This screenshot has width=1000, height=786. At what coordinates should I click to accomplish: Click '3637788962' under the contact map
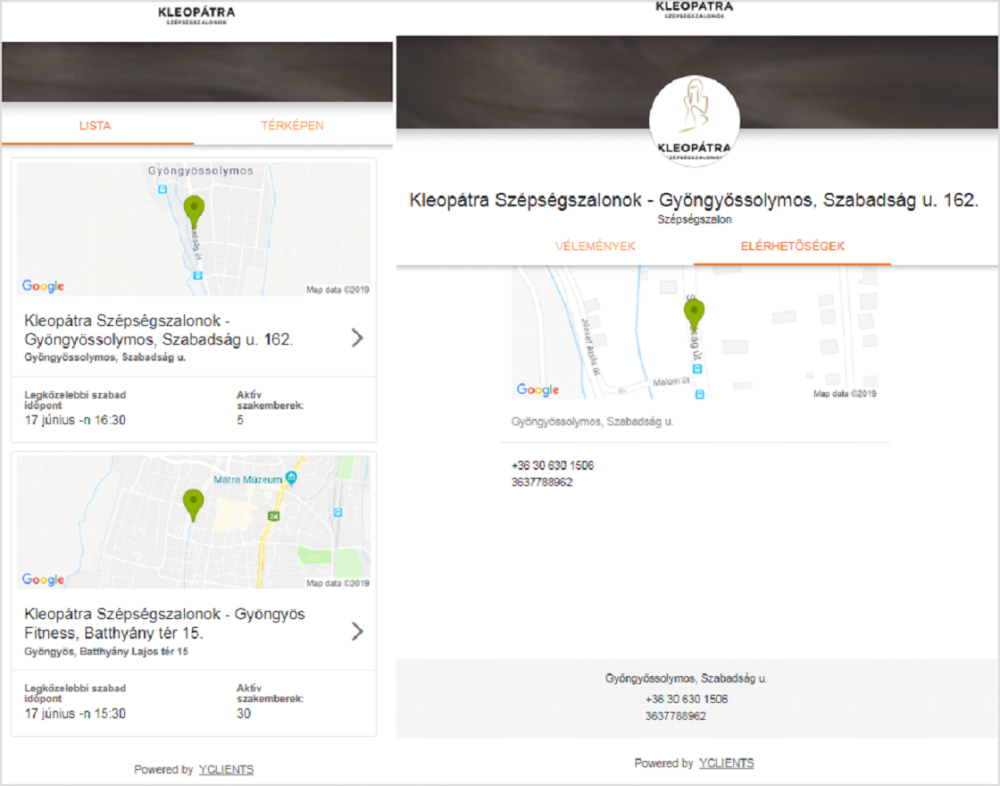[542, 482]
